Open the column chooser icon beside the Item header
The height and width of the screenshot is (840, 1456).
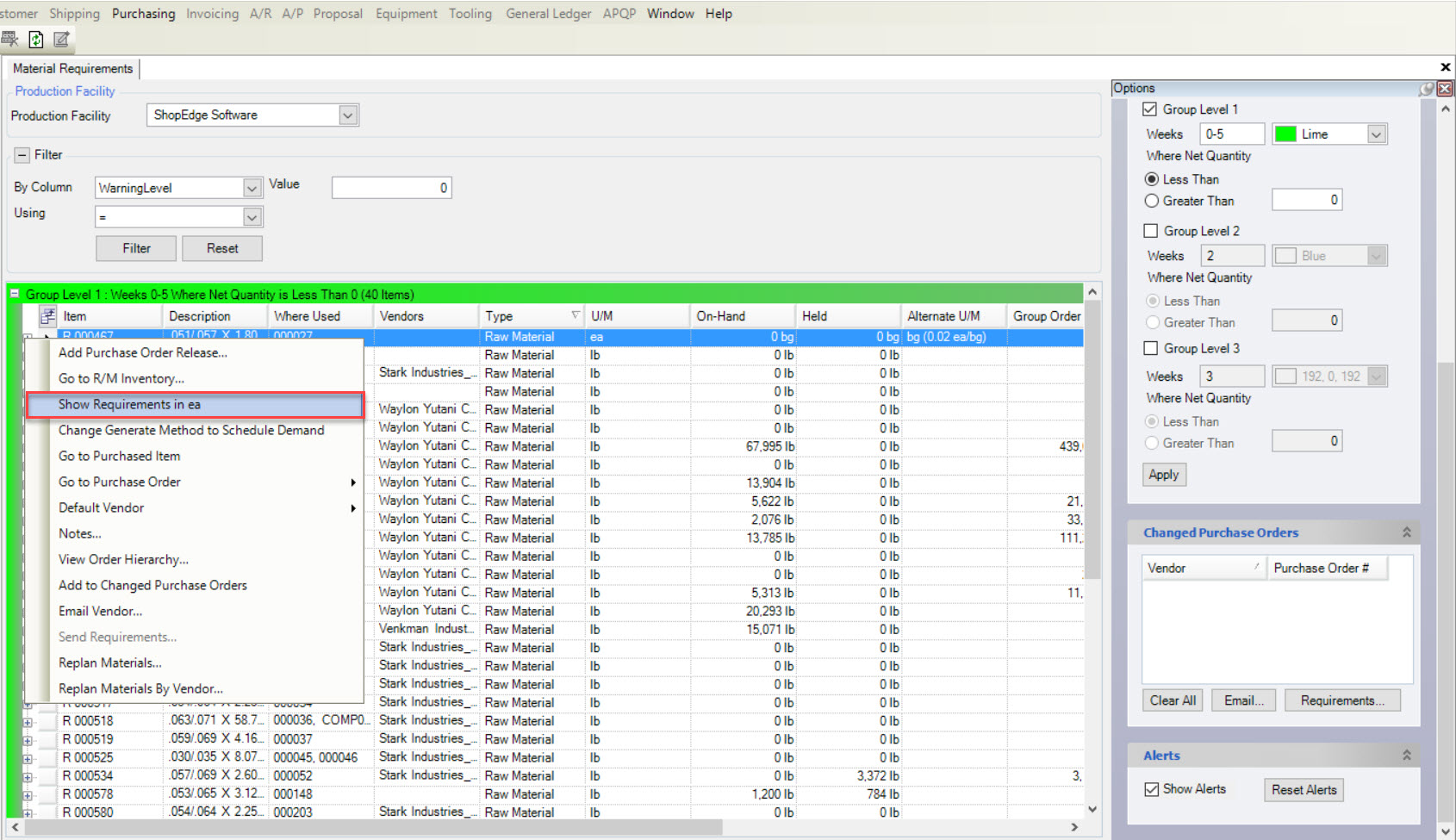[x=48, y=316]
